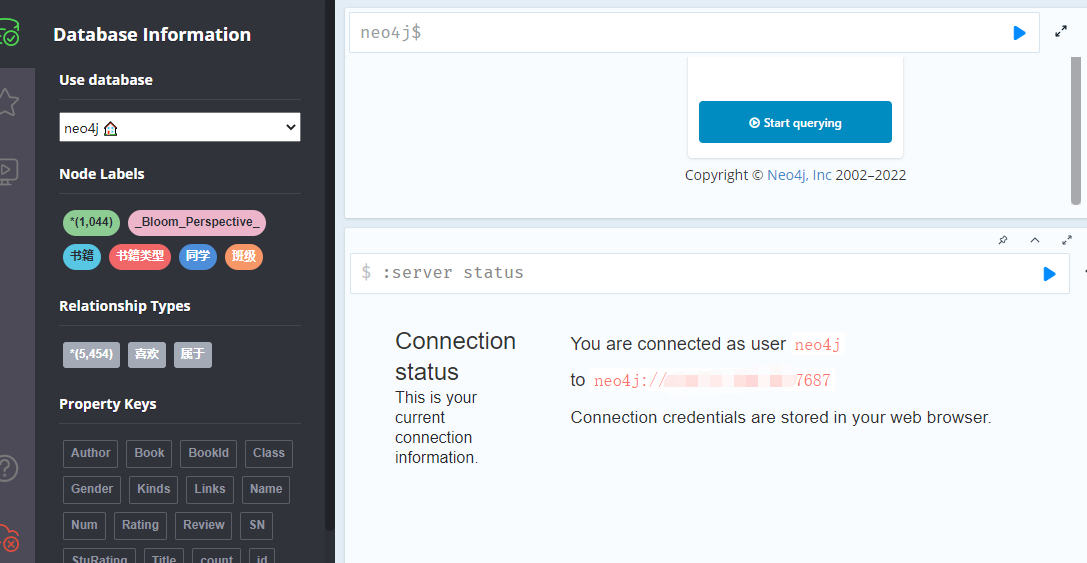
Task: Click the Author property key
Action: pos(90,453)
